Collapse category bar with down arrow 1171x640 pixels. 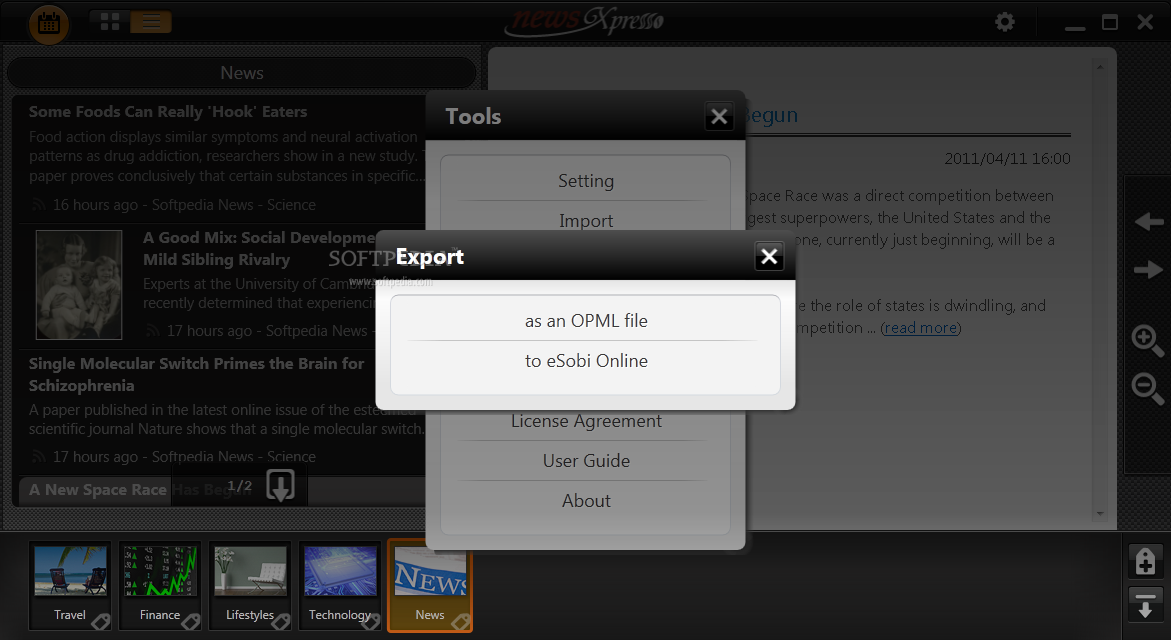pos(1145,604)
